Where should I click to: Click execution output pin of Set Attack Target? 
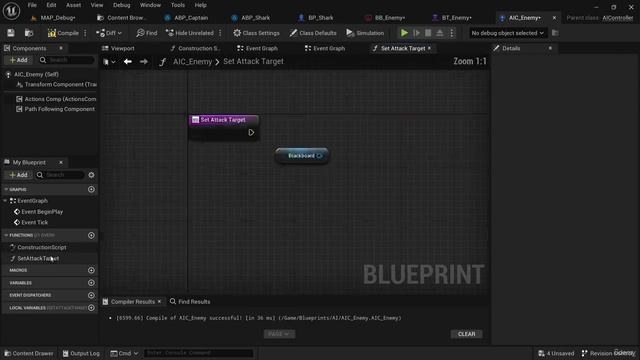[x=251, y=133]
